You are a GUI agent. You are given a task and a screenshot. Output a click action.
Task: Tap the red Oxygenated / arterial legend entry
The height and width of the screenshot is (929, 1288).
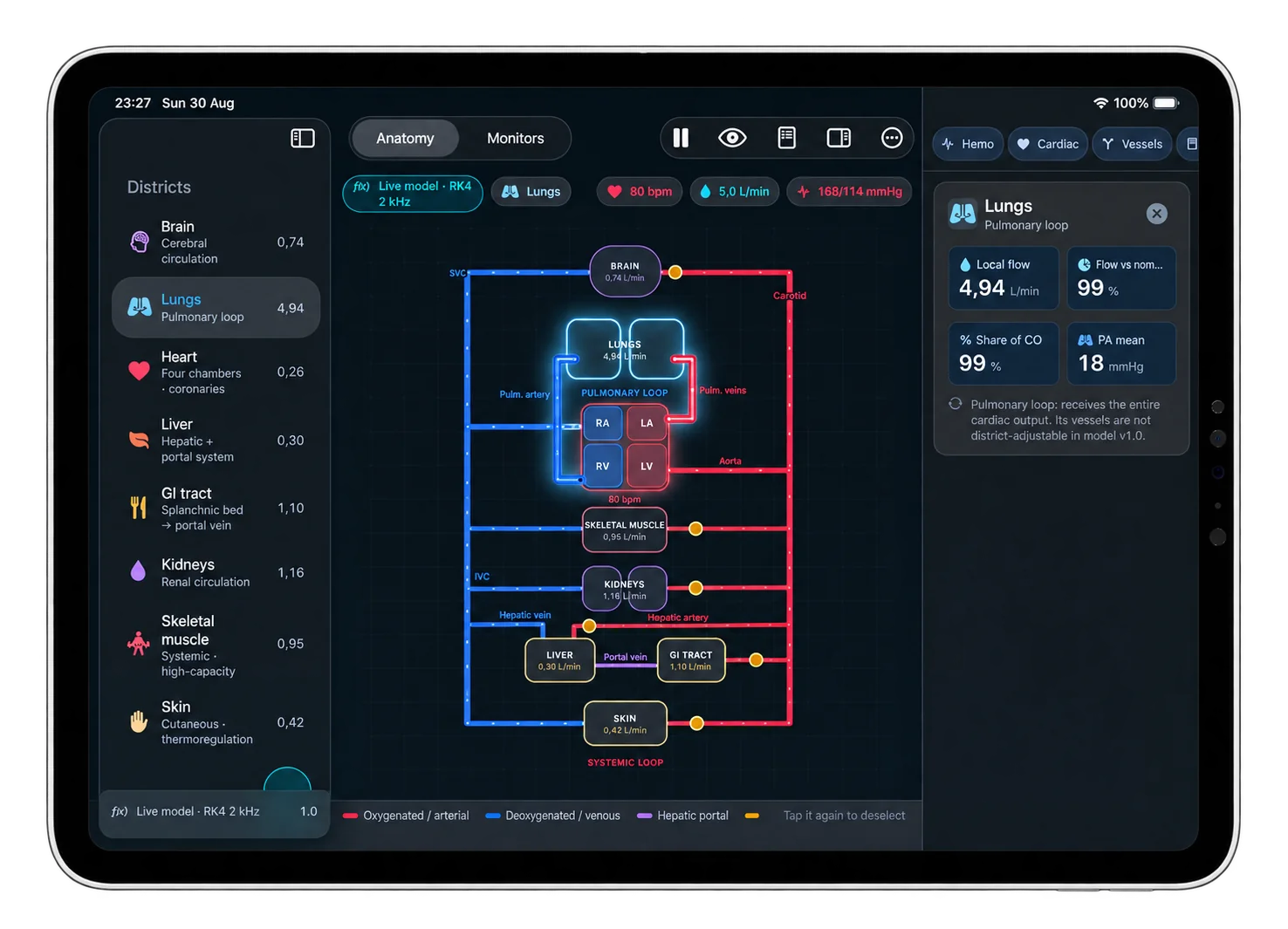[406, 816]
